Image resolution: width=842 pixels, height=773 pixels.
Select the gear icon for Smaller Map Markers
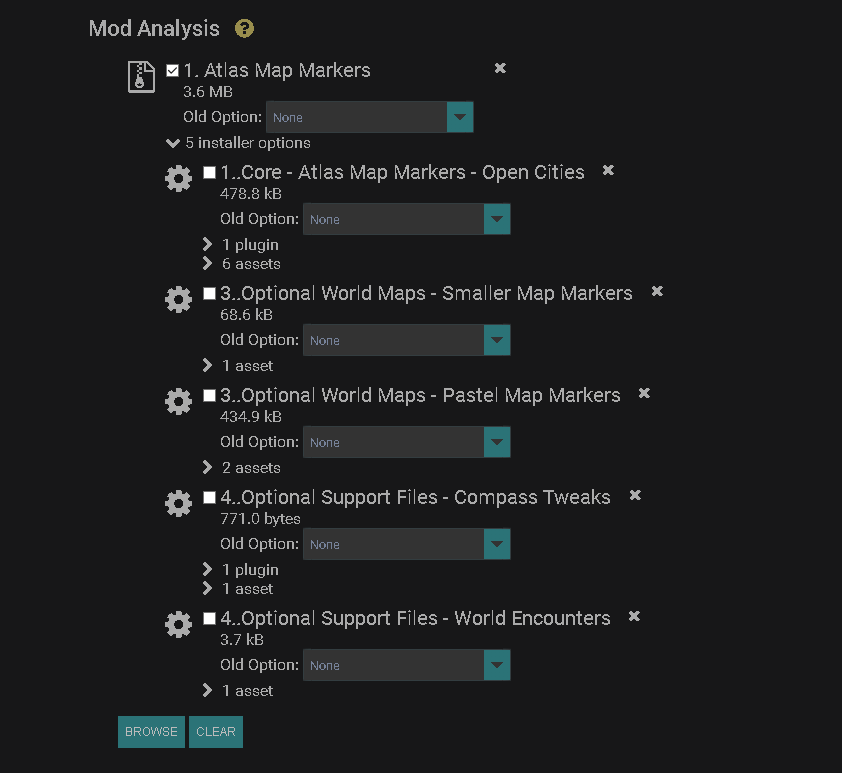(178, 299)
